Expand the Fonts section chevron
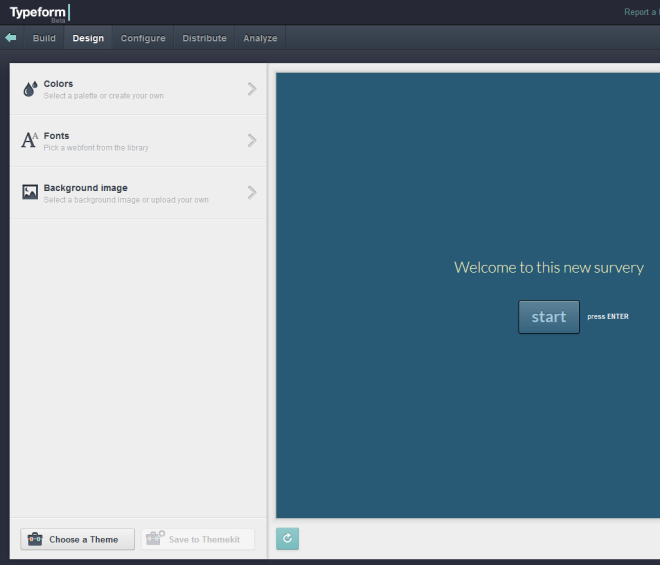660x565 pixels. [x=252, y=141]
